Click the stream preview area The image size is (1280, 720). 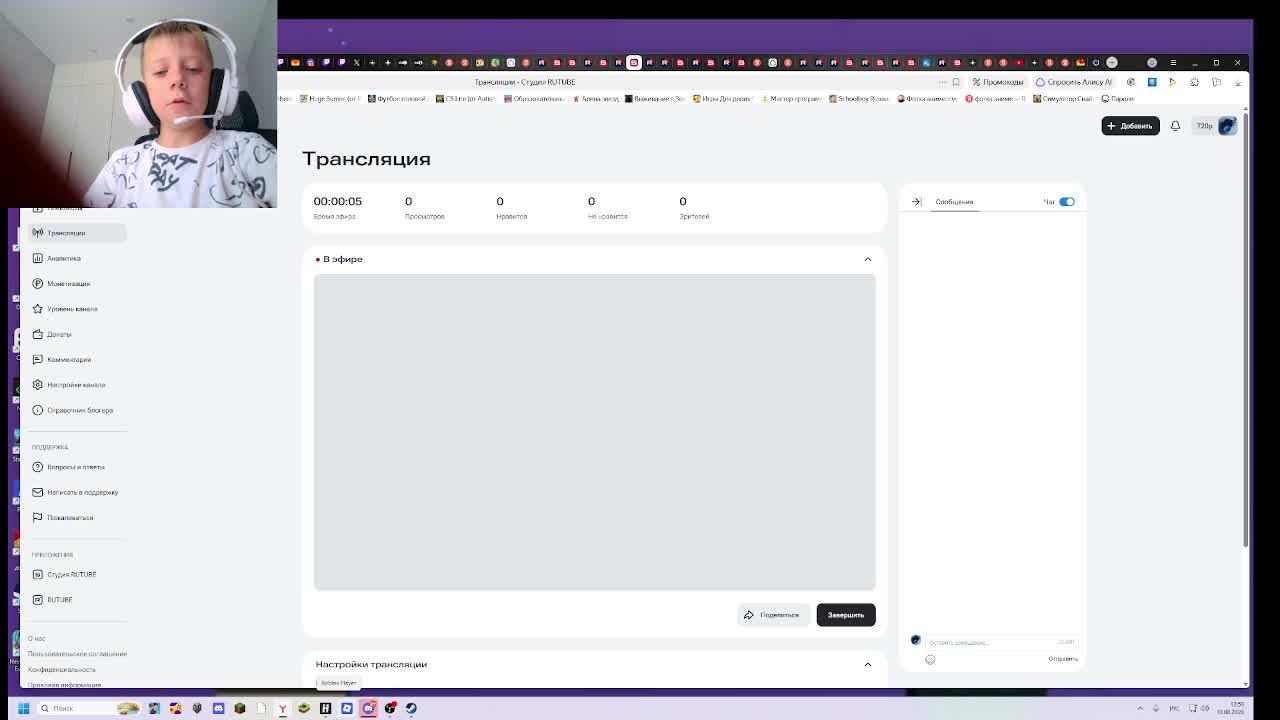pos(595,432)
